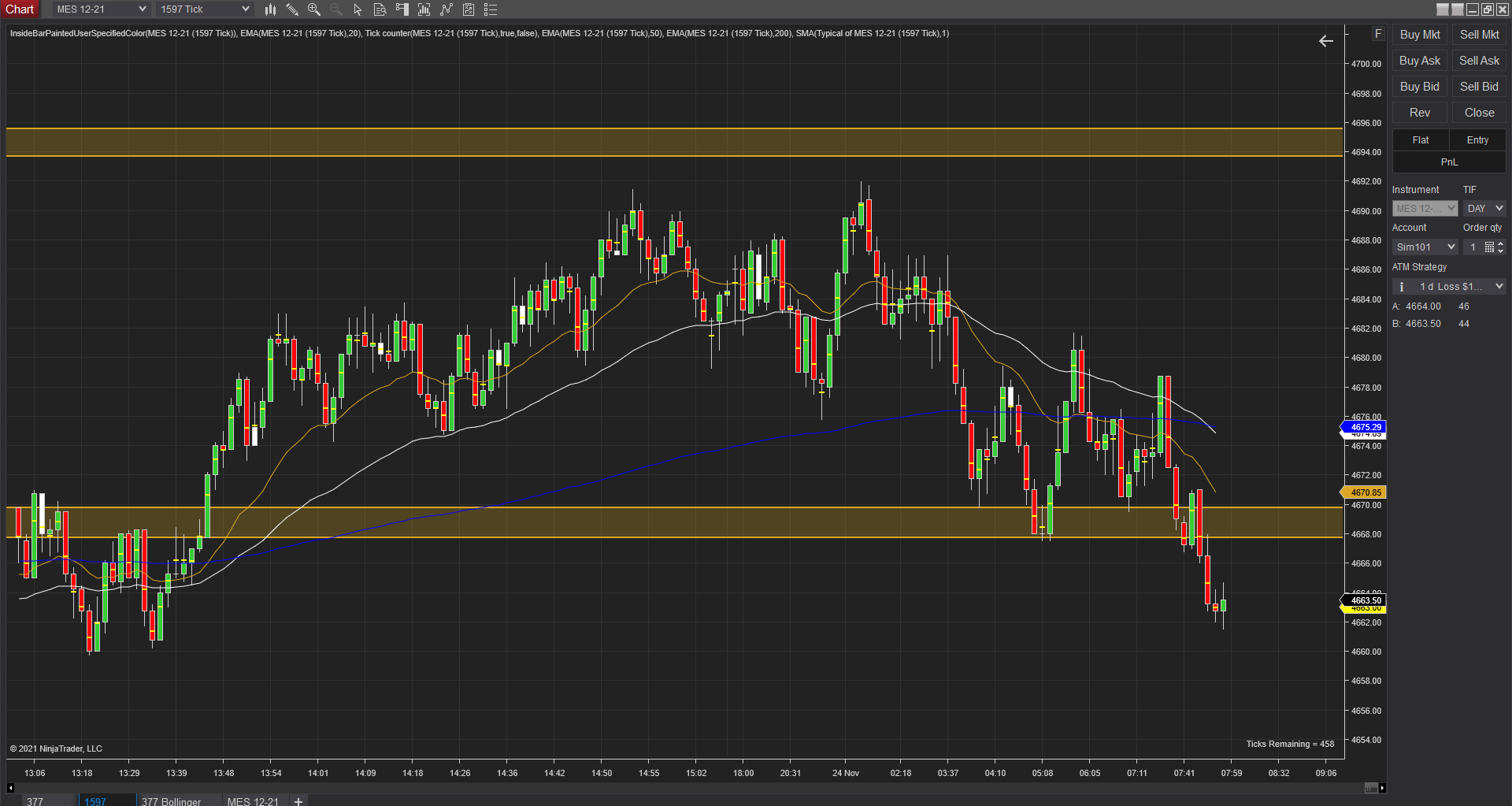
Task: Open the data series icon
Action: click(424, 9)
